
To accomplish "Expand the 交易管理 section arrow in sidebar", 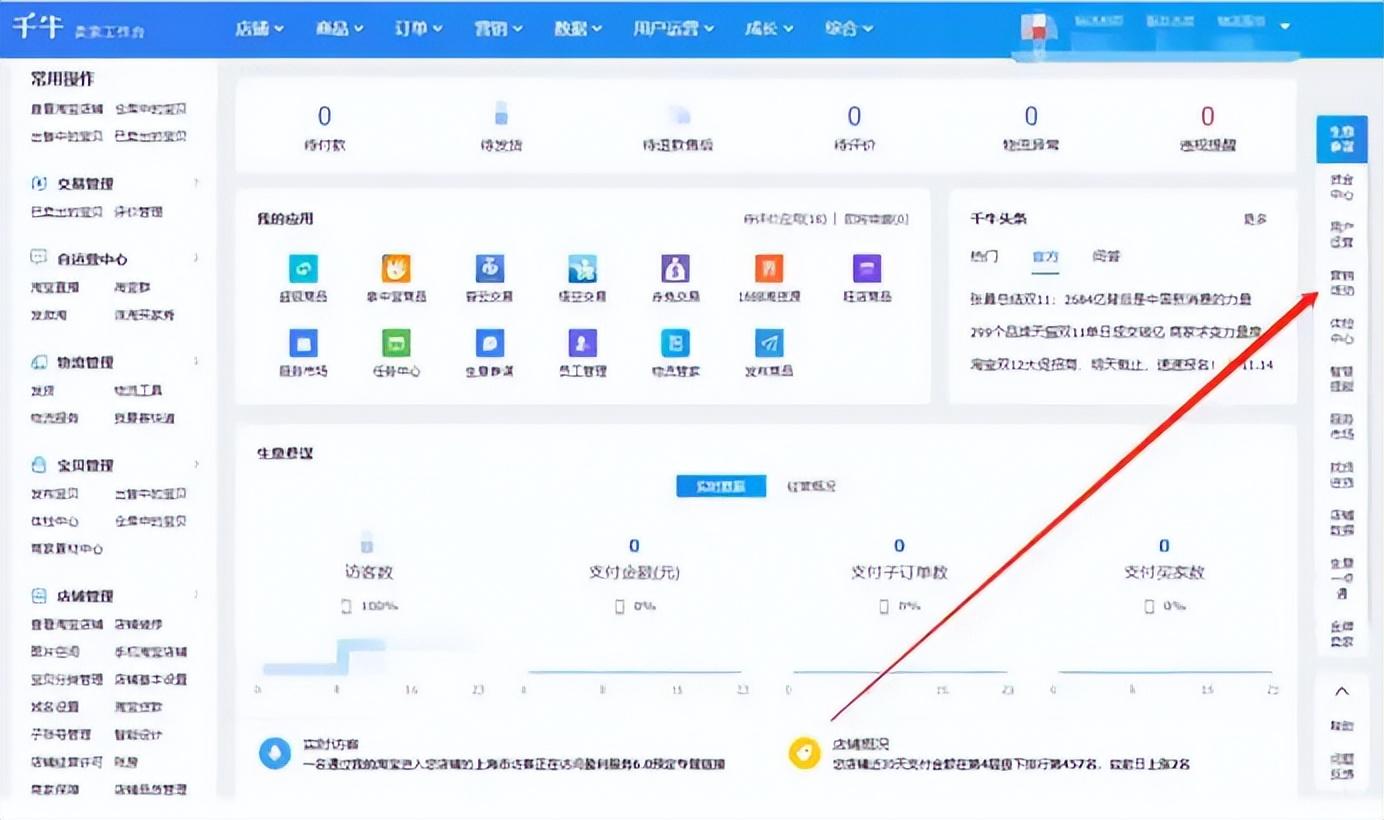I will tap(196, 183).
